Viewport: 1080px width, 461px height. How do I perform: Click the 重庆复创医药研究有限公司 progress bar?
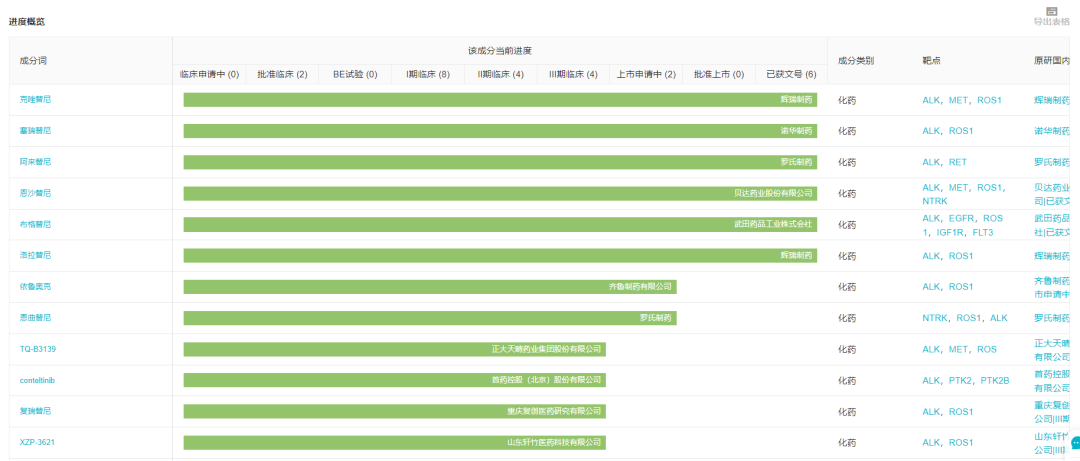(395, 411)
